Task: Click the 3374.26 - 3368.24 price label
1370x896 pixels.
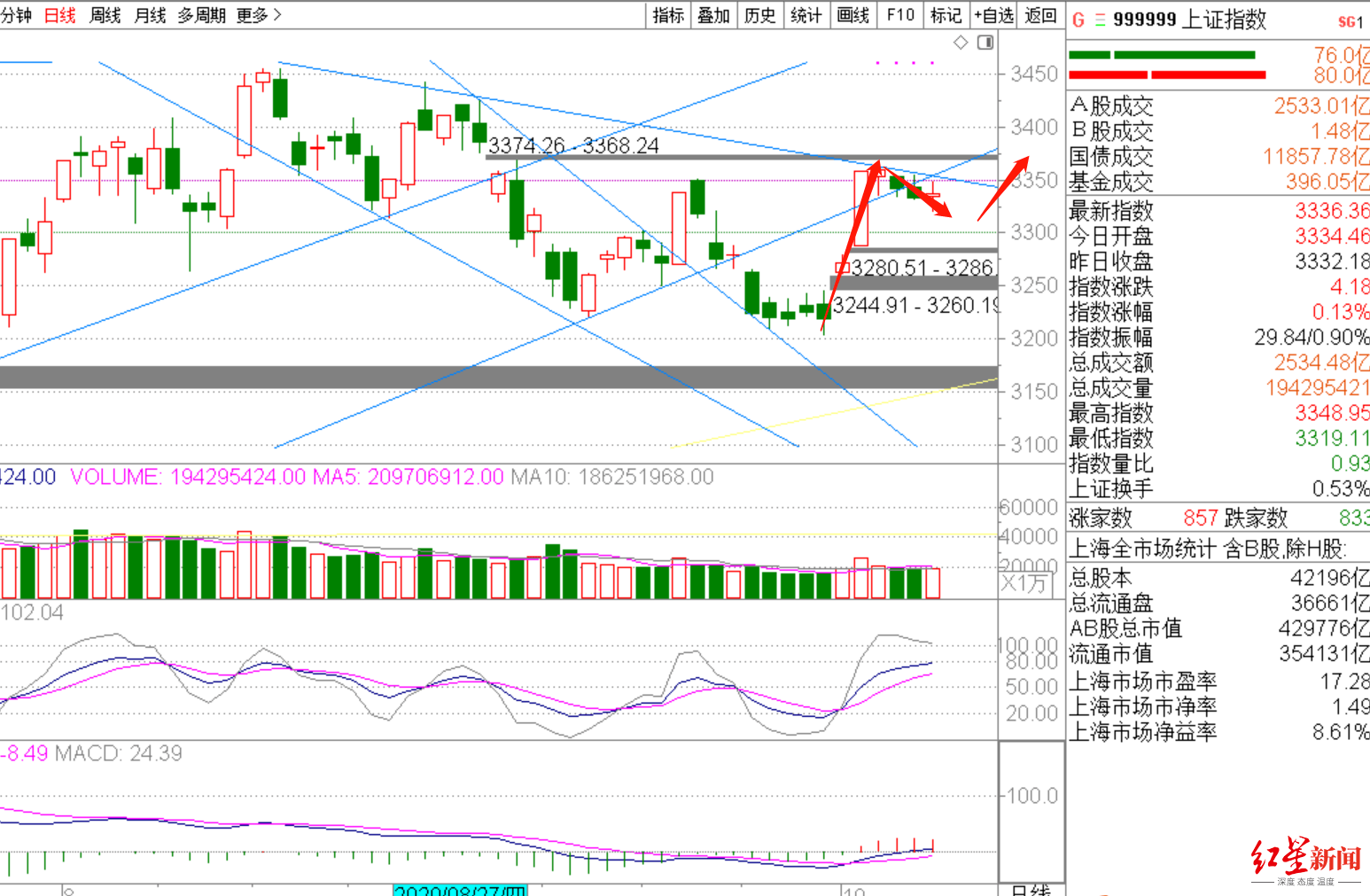Action: [x=573, y=145]
